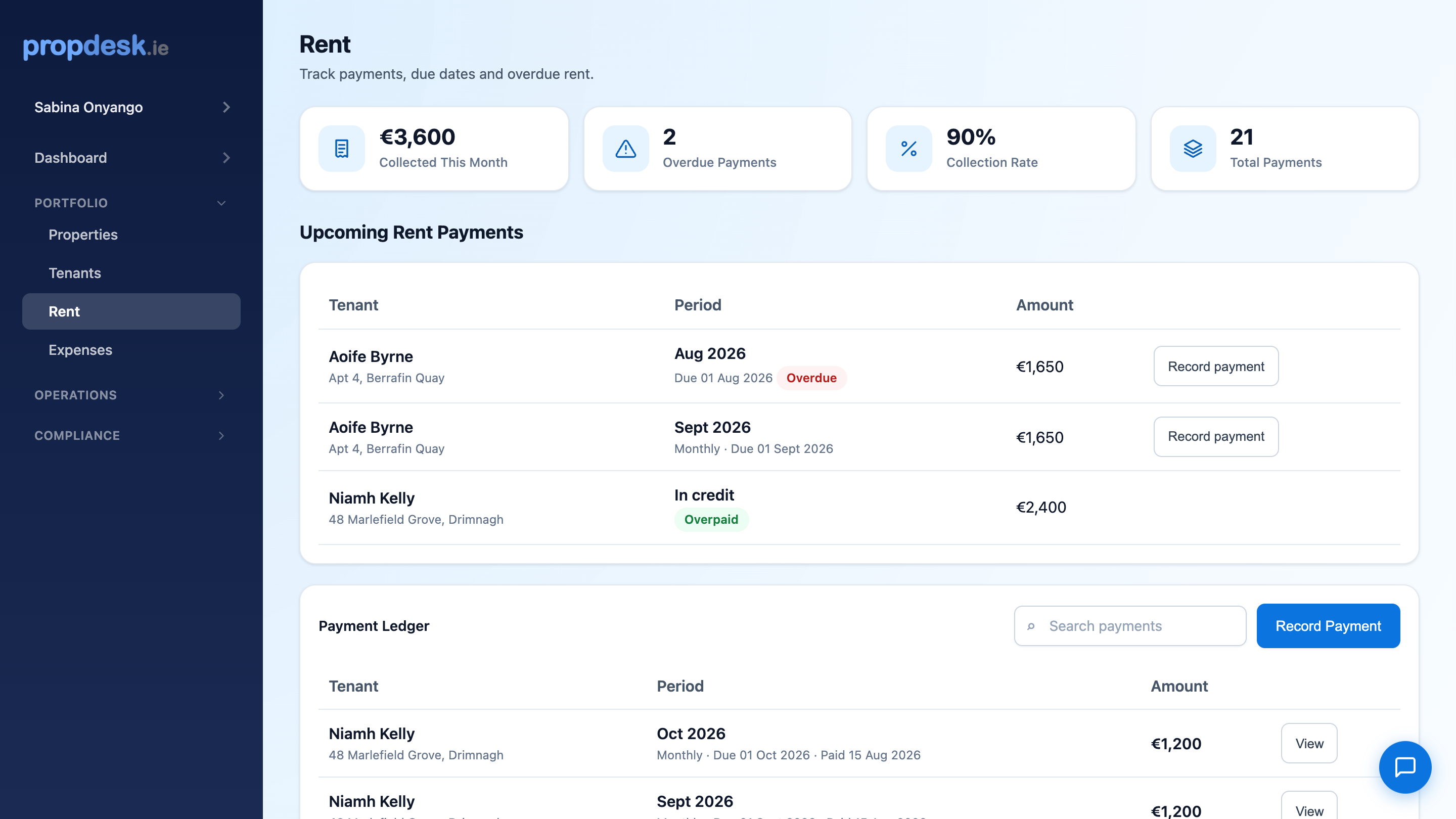Click the red Overdue badge
The width and height of the screenshot is (1456, 819).
(x=811, y=378)
